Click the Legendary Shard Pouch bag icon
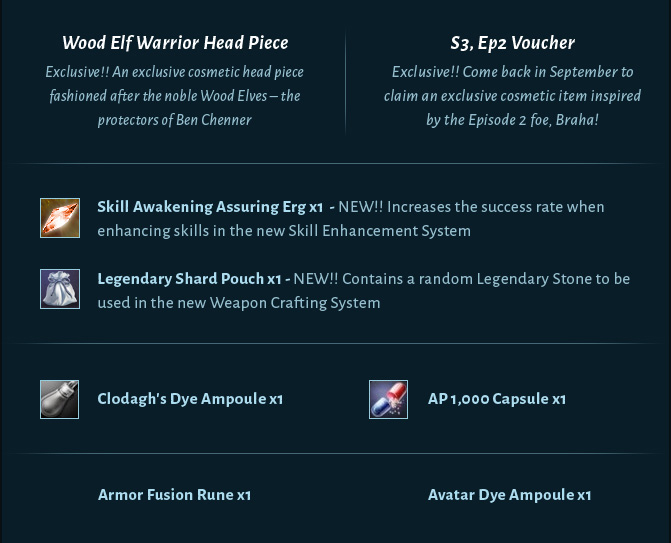671x543 pixels. click(x=60, y=289)
